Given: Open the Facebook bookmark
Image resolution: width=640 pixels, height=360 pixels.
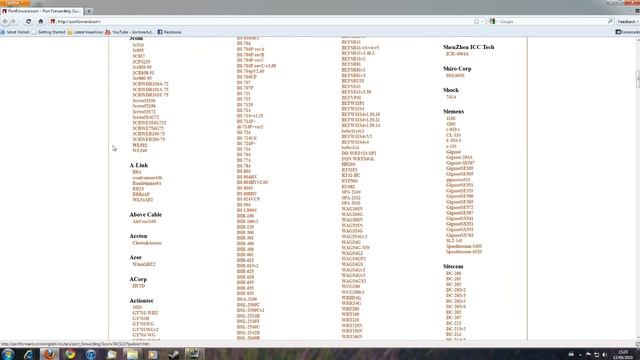Looking at the screenshot, I should pos(169,32).
